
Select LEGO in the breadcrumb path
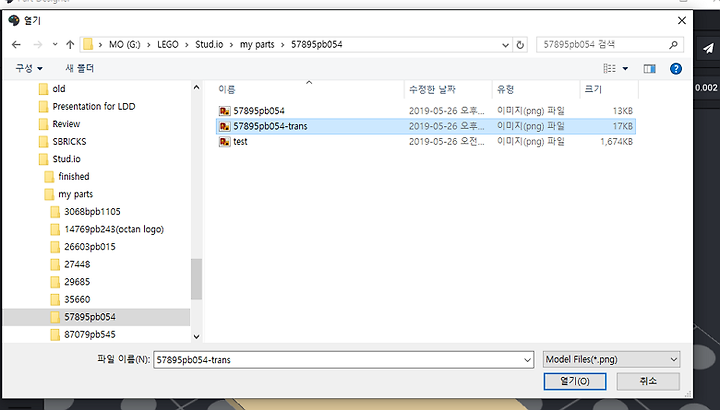[168, 45]
